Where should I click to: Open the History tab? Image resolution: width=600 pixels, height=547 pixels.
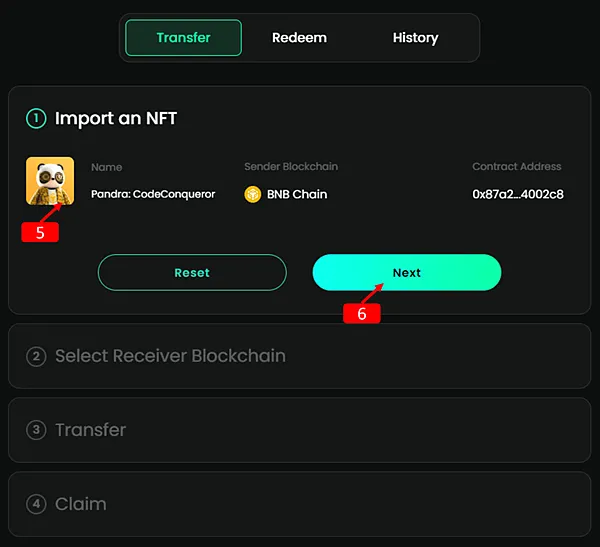coord(415,38)
